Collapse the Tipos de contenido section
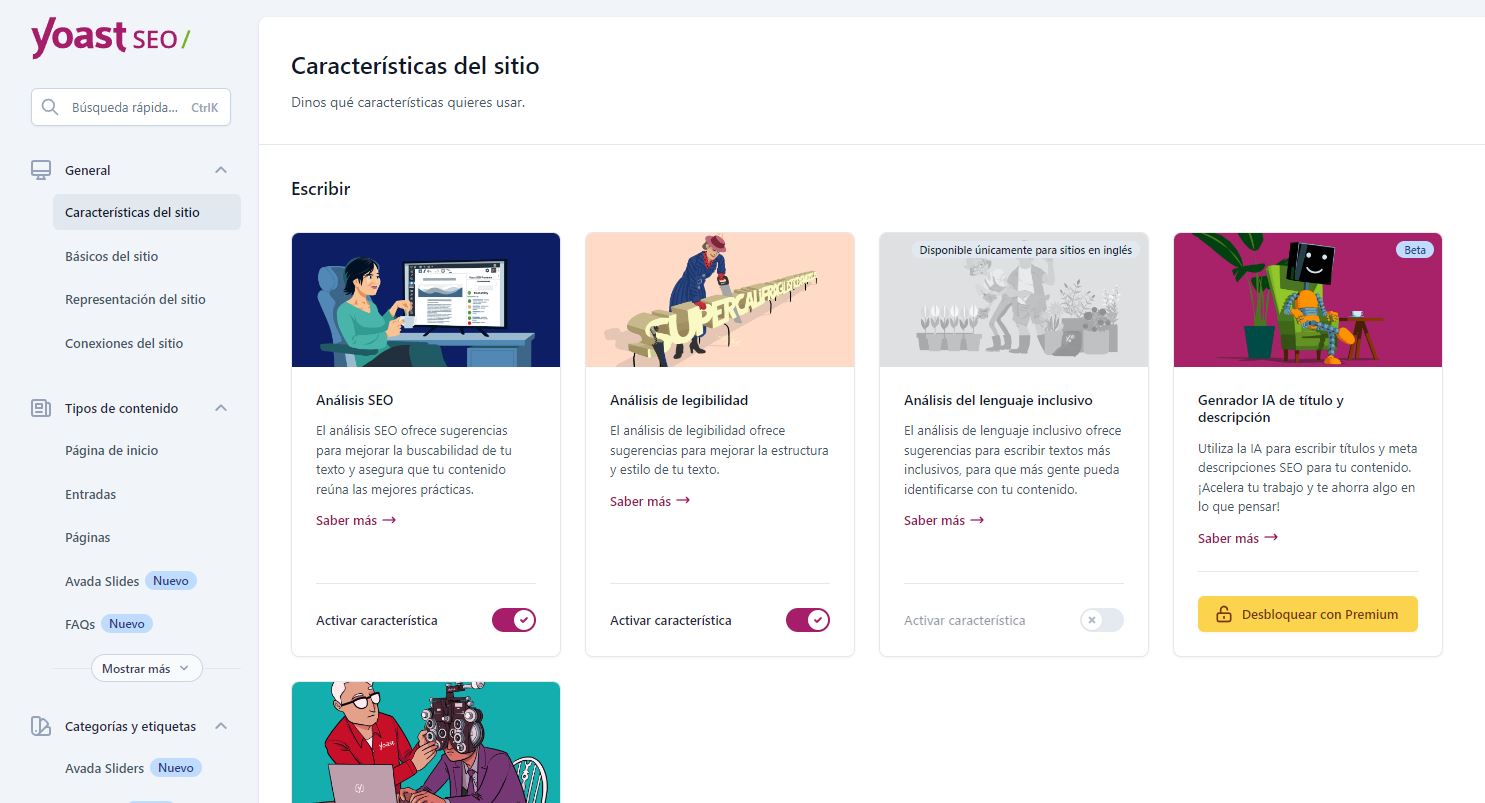 (x=220, y=408)
